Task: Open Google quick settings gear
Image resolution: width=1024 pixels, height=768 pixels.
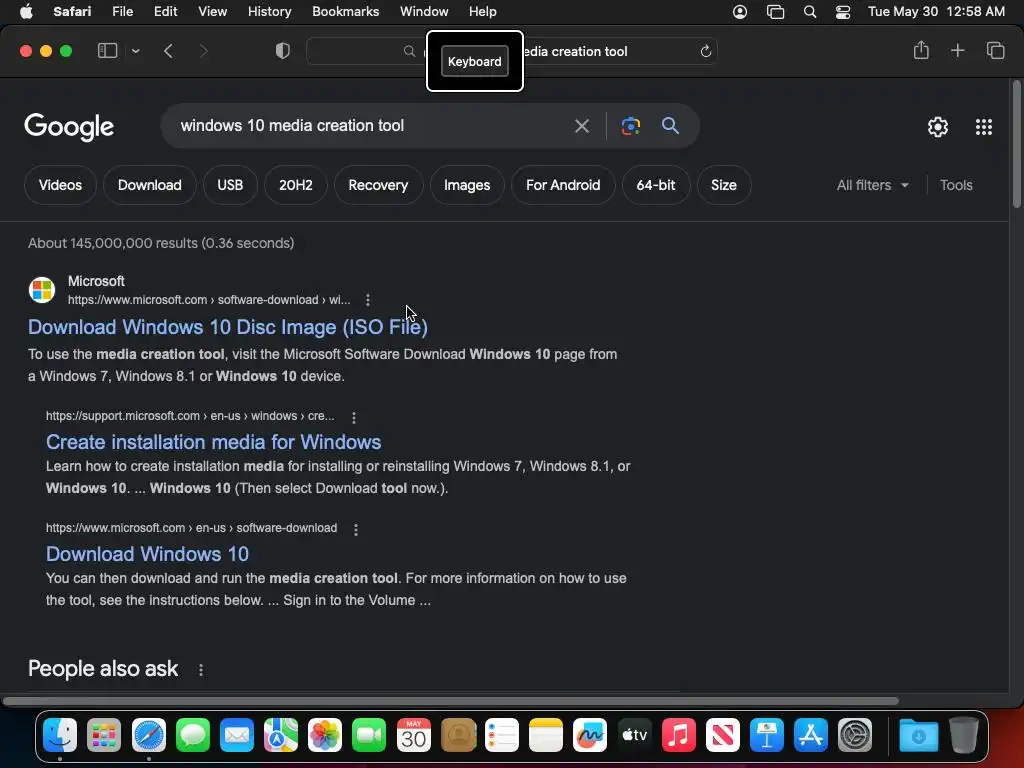Action: click(x=938, y=127)
